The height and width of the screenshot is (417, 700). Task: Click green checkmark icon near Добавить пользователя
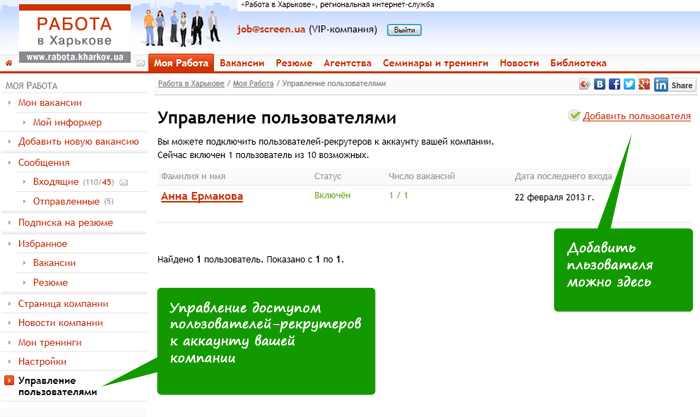point(574,116)
